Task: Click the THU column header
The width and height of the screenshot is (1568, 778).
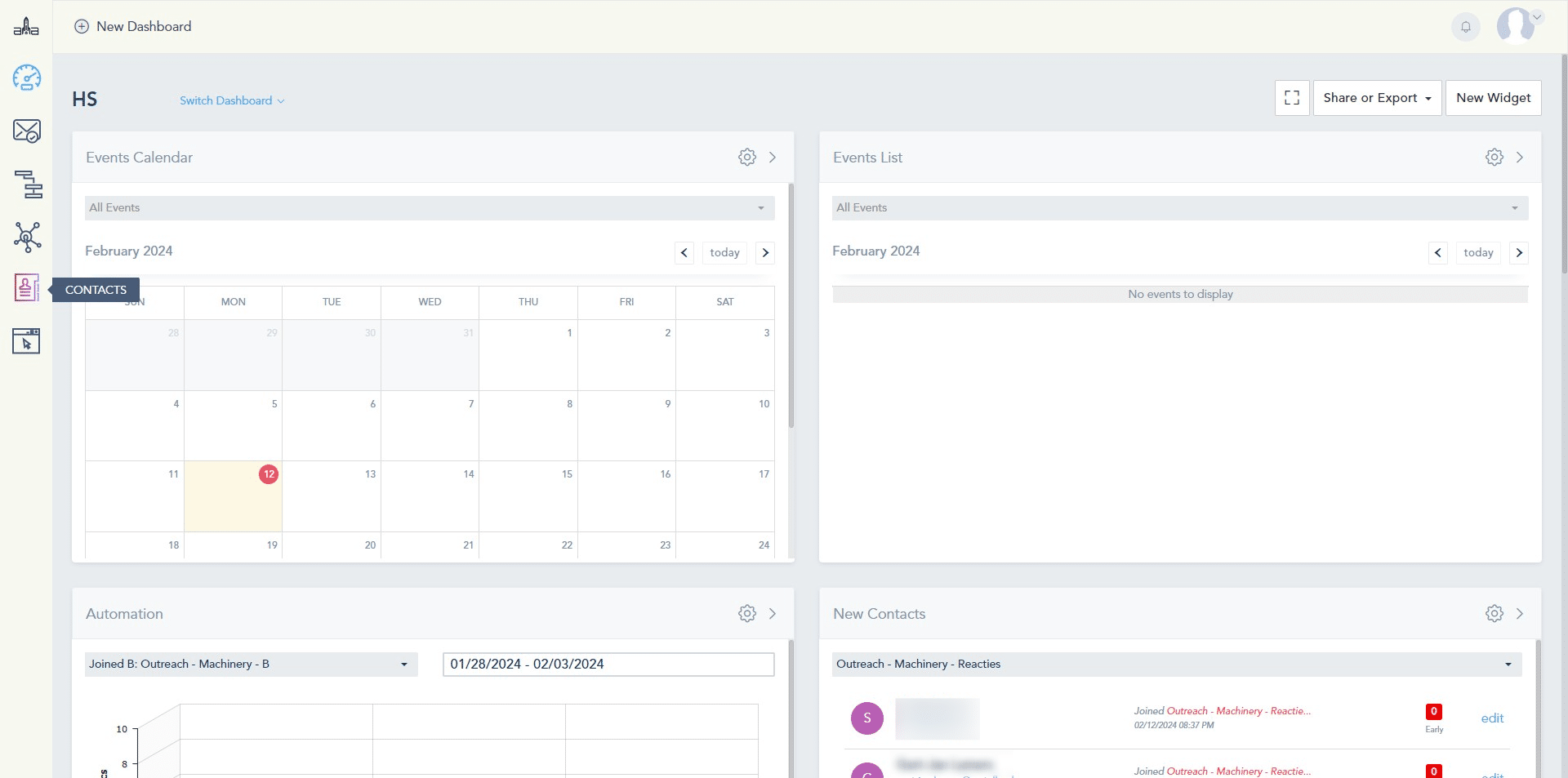Action: [x=528, y=302]
